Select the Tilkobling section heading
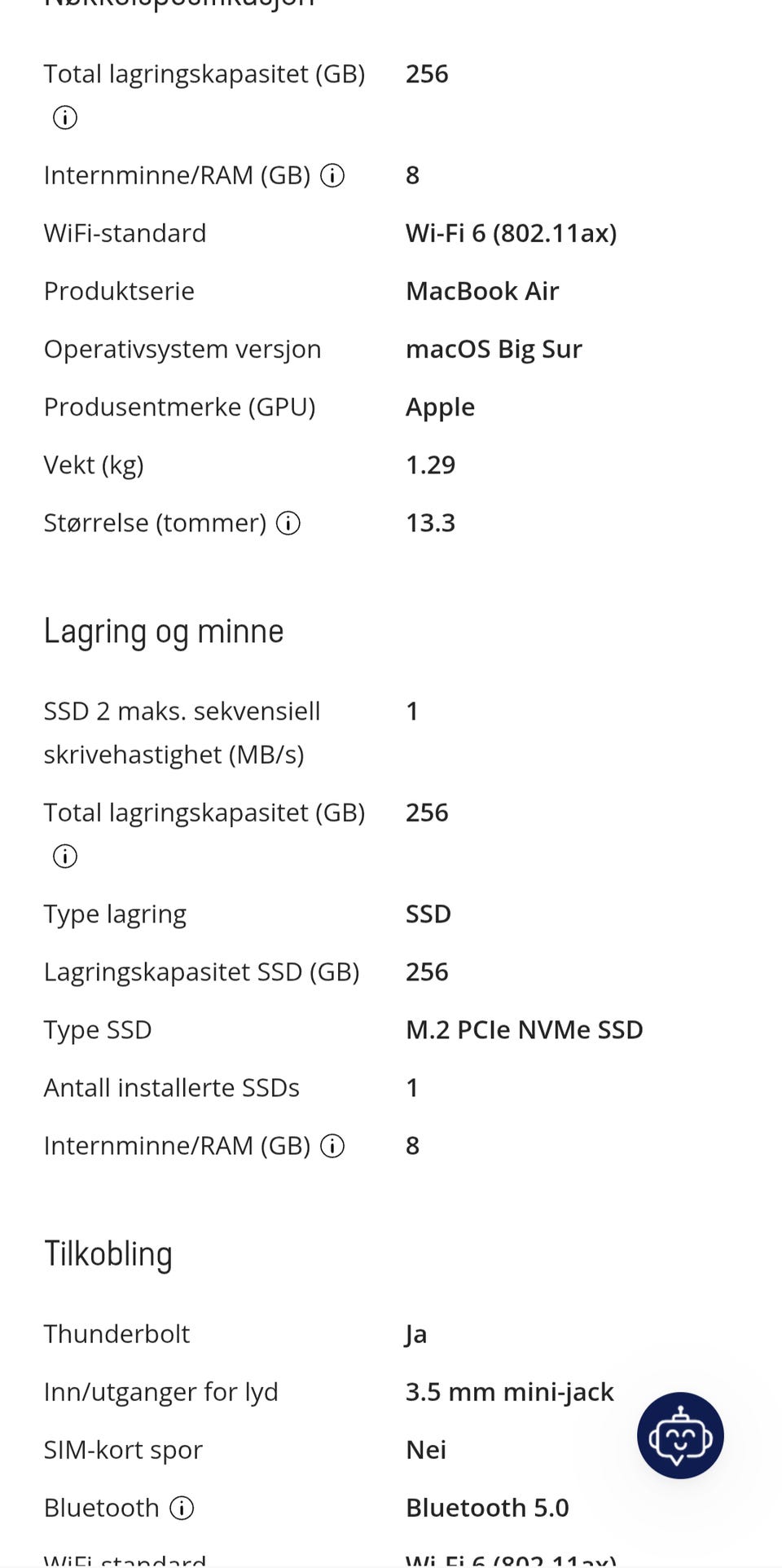 [x=108, y=1253]
